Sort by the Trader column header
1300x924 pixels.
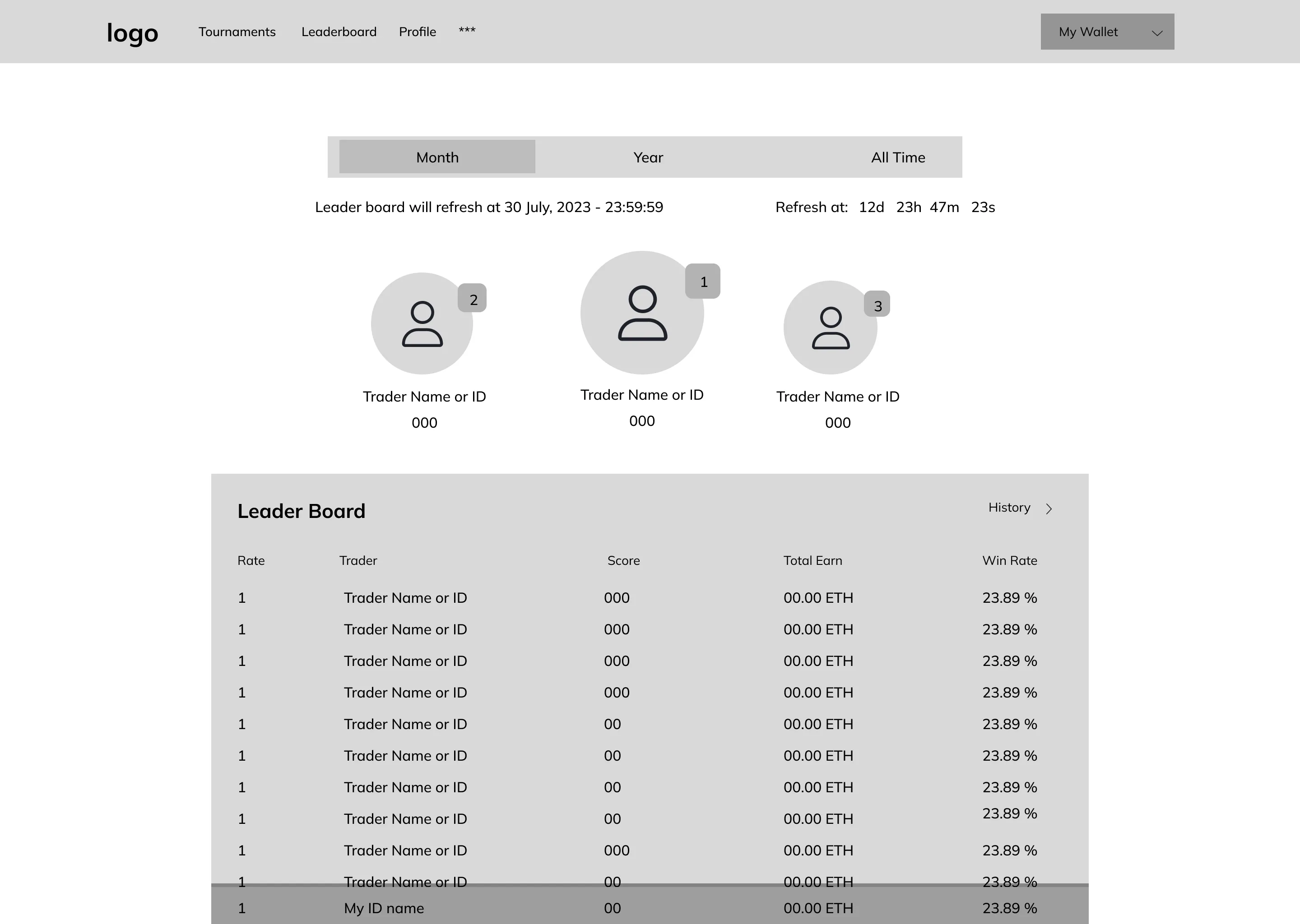coord(358,560)
